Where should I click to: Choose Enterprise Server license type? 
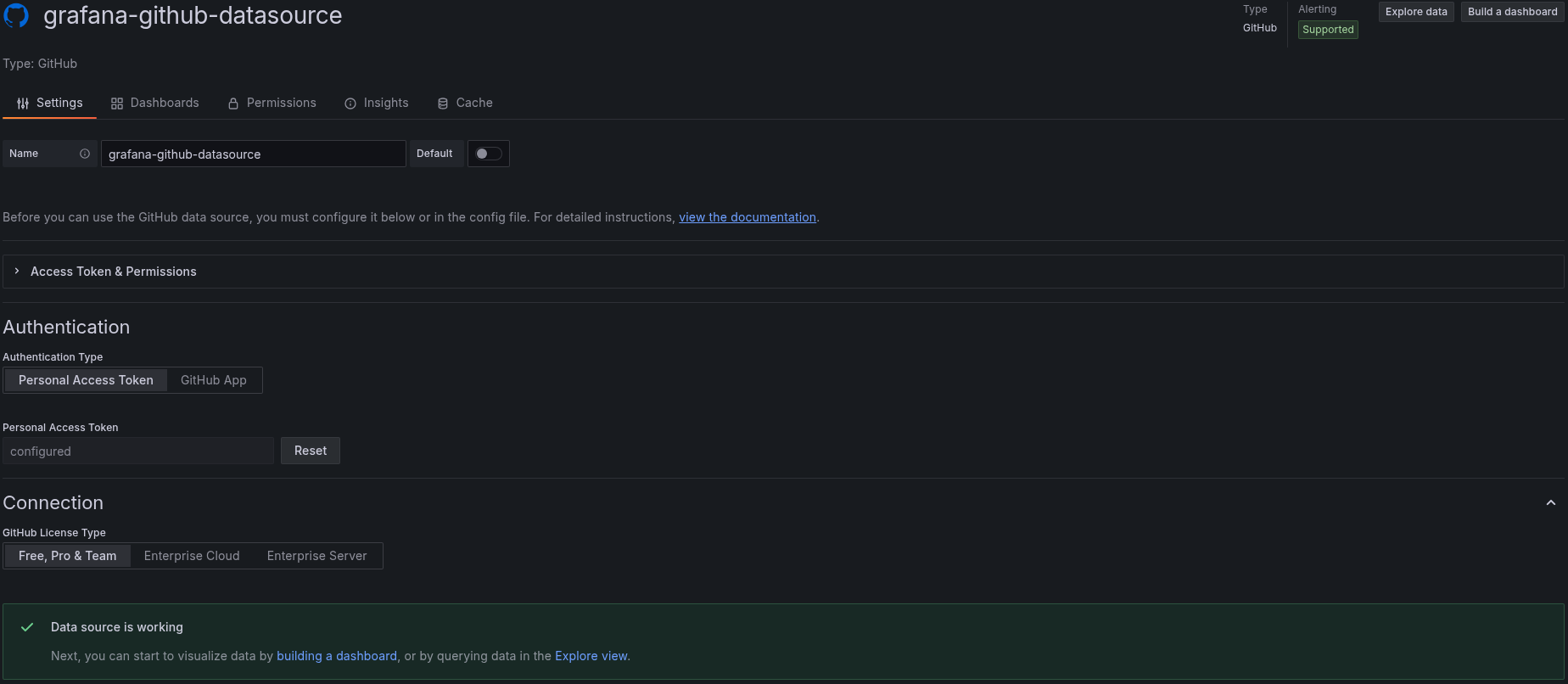pos(316,556)
